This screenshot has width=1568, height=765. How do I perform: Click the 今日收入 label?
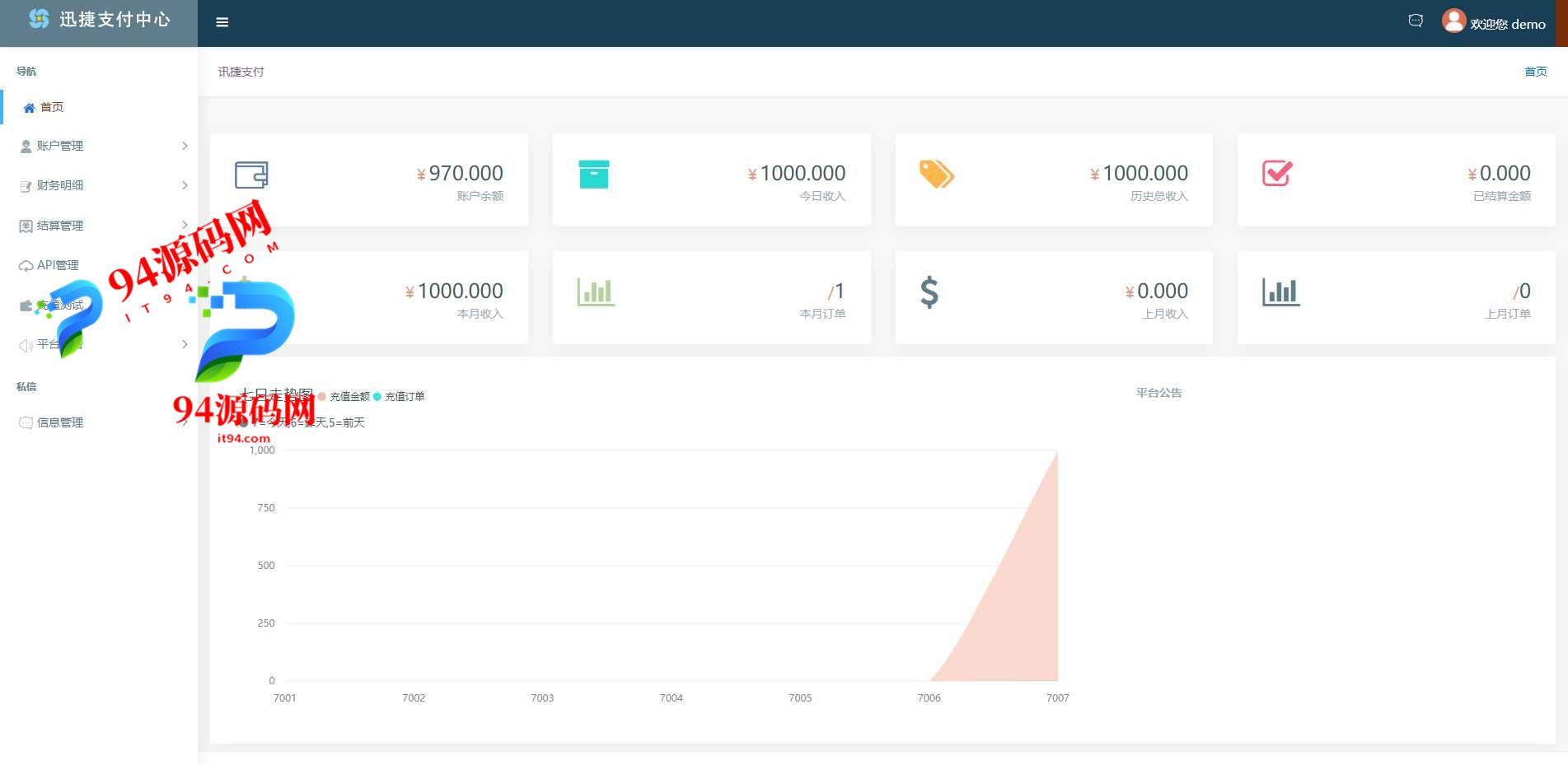822,196
